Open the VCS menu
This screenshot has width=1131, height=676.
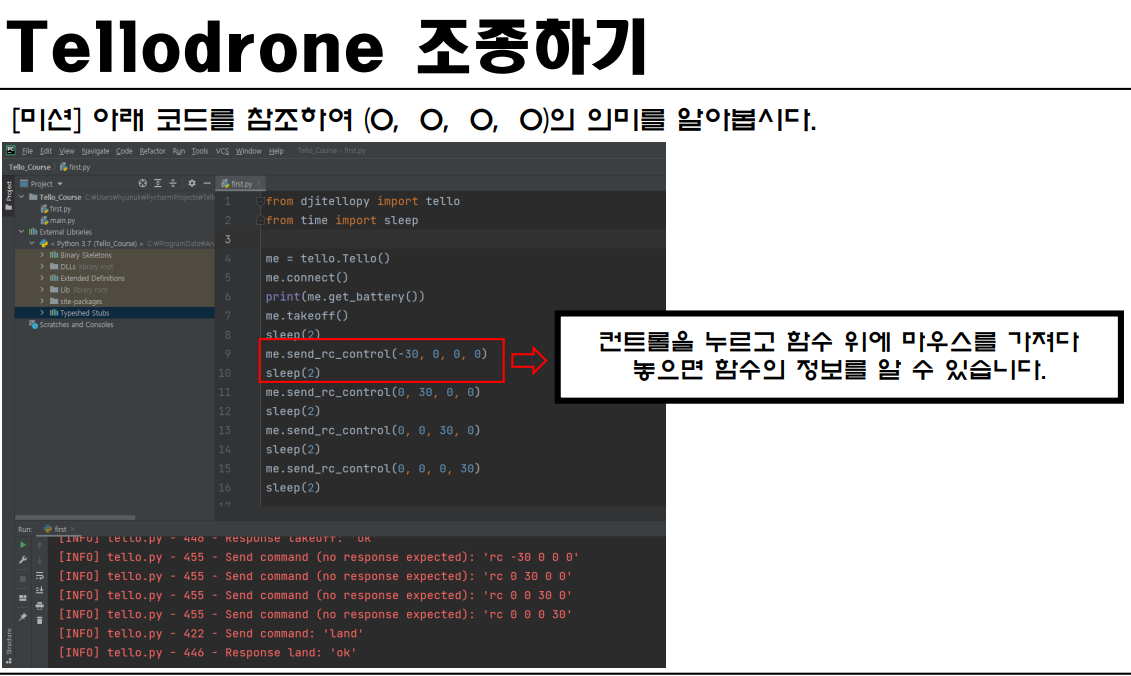point(222,151)
